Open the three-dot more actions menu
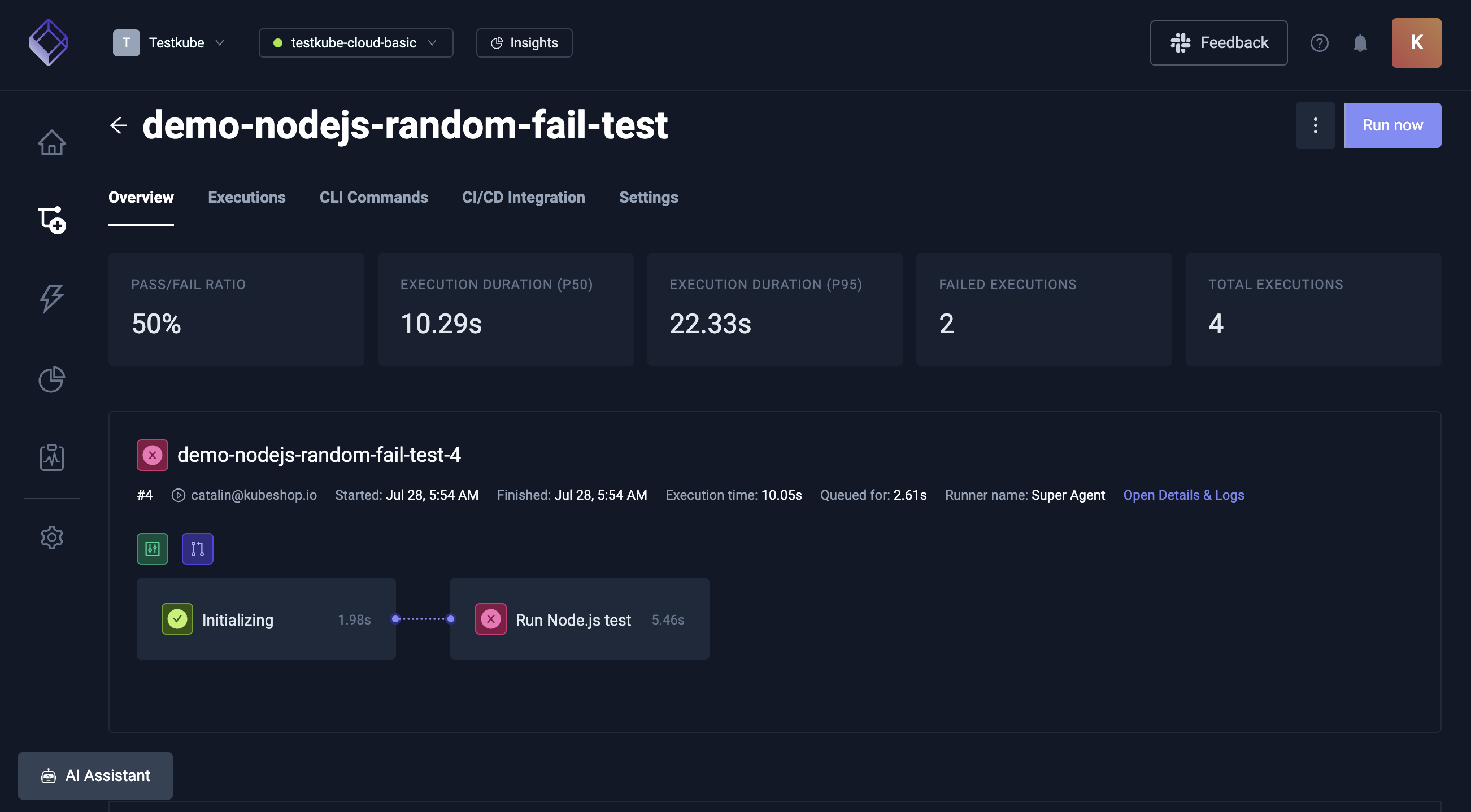This screenshot has height=812, width=1471. click(x=1315, y=125)
